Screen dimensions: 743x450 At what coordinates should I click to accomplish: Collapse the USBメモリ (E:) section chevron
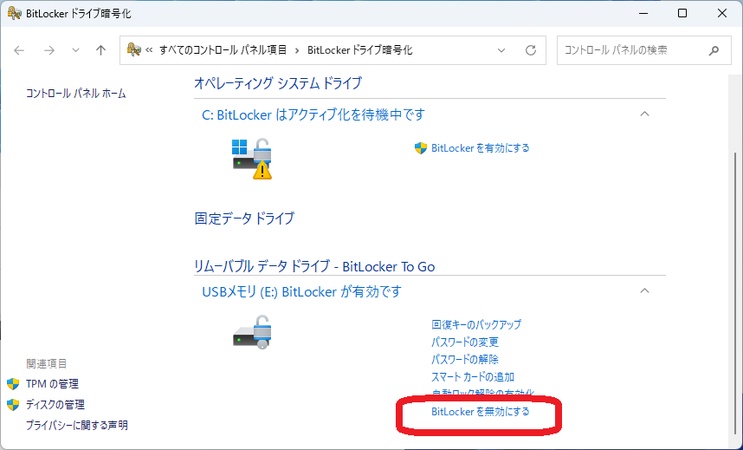pos(644,290)
